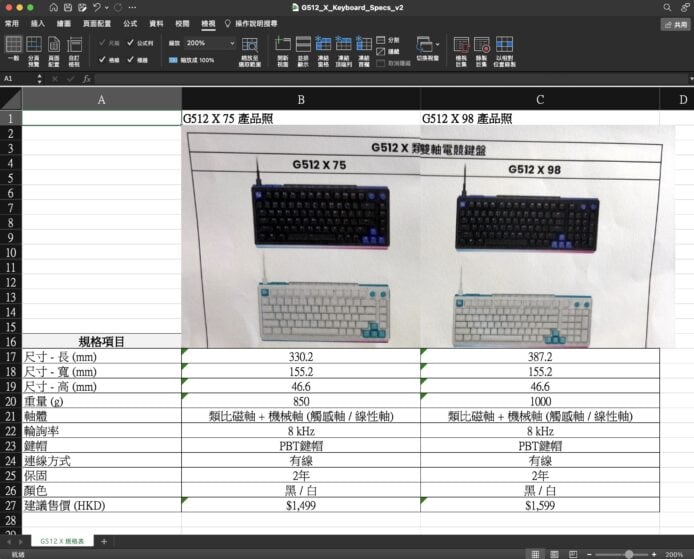
Task: Open the 常用 Home ribbon tab
Action: click(12, 23)
